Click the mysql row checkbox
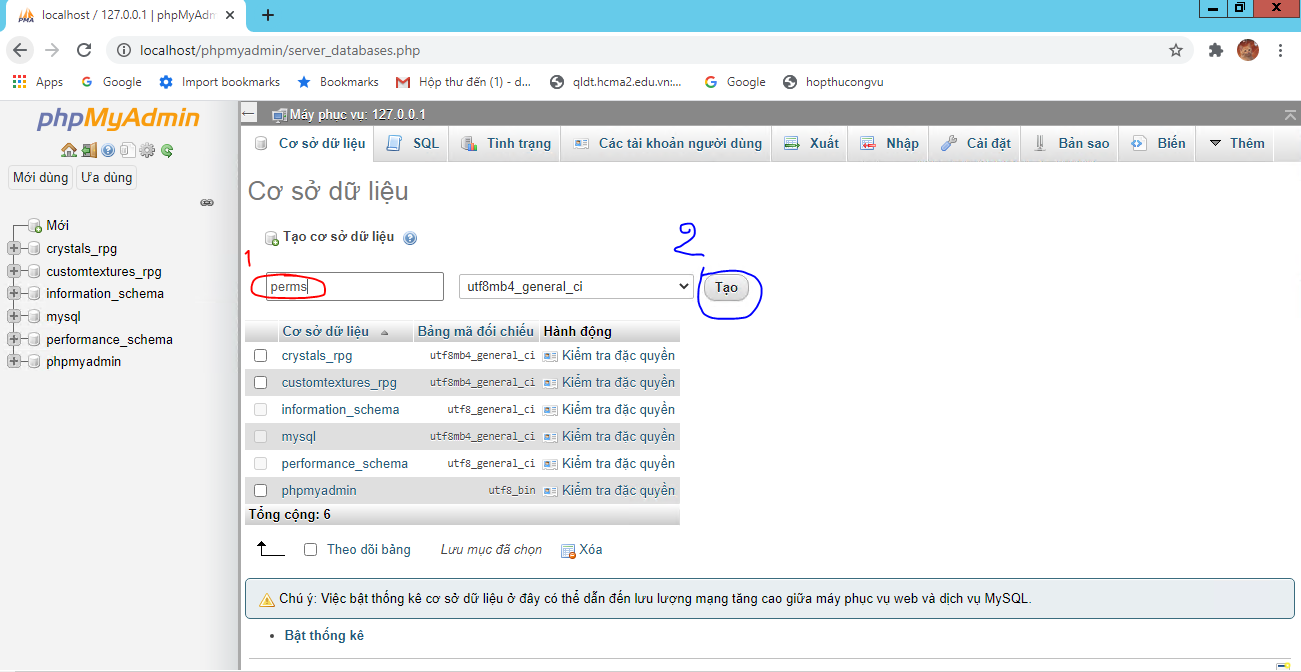The width and height of the screenshot is (1301, 672). pyautogui.click(x=261, y=436)
